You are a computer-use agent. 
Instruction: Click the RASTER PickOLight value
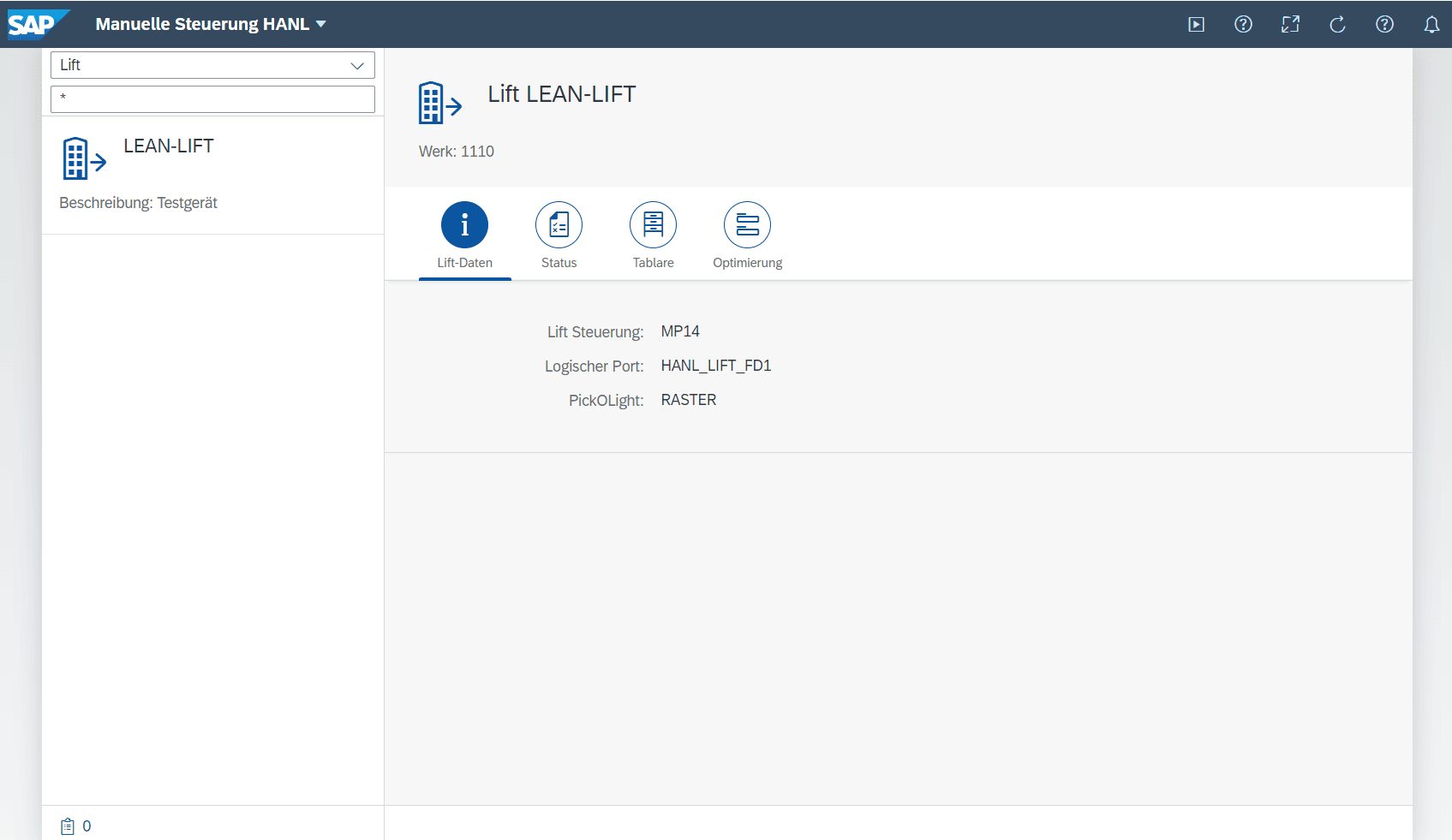pyautogui.click(x=689, y=400)
